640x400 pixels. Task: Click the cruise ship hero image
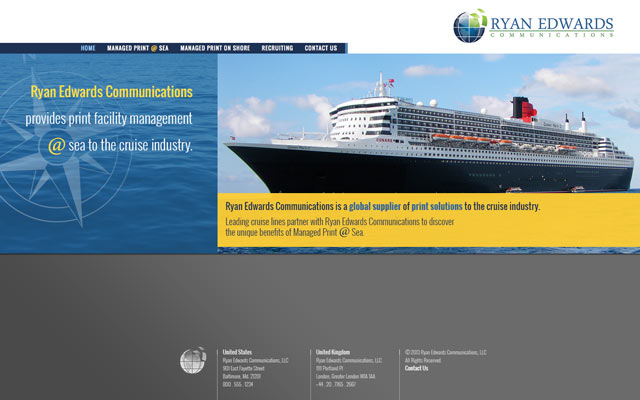click(x=429, y=123)
